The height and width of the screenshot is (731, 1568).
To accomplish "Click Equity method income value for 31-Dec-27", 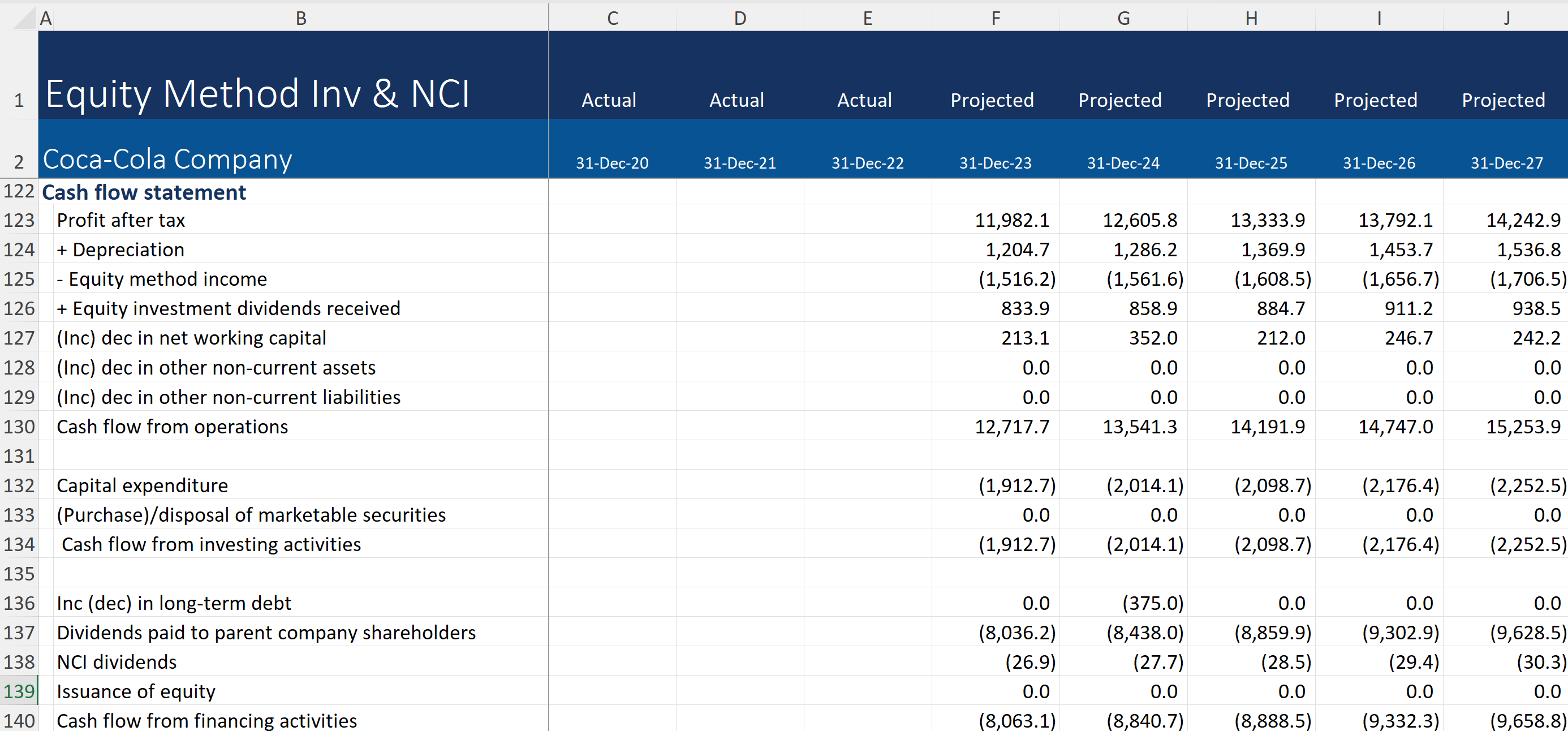I will point(1527,279).
